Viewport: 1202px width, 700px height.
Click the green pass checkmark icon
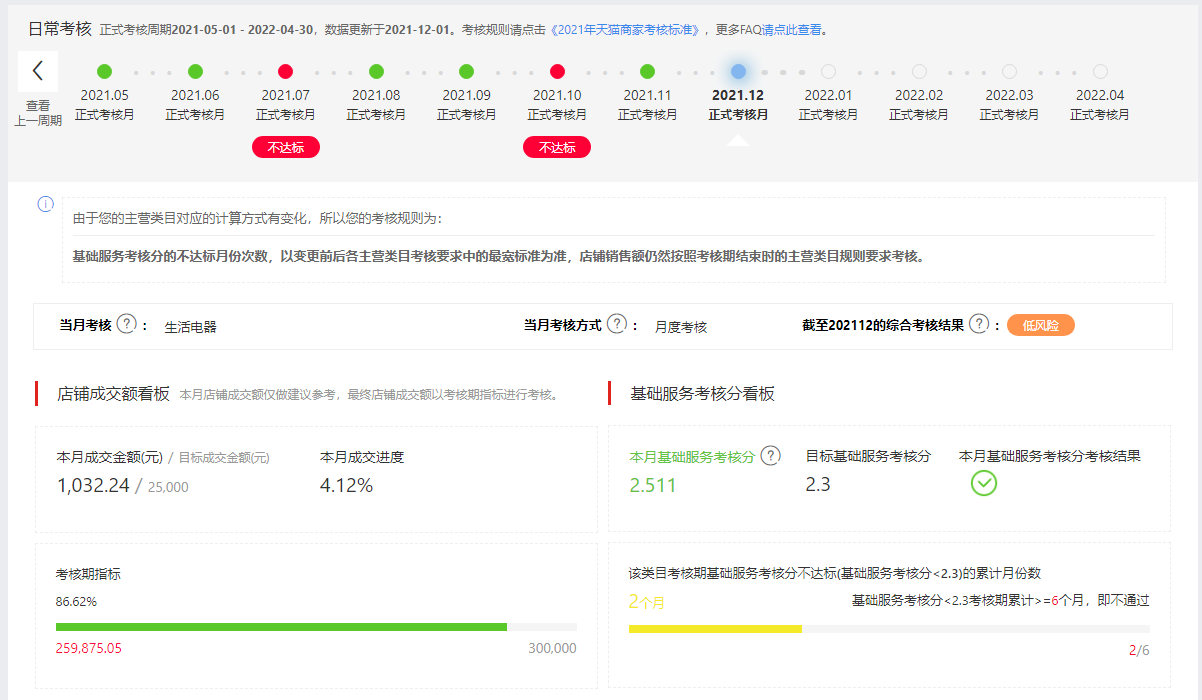pos(984,483)
